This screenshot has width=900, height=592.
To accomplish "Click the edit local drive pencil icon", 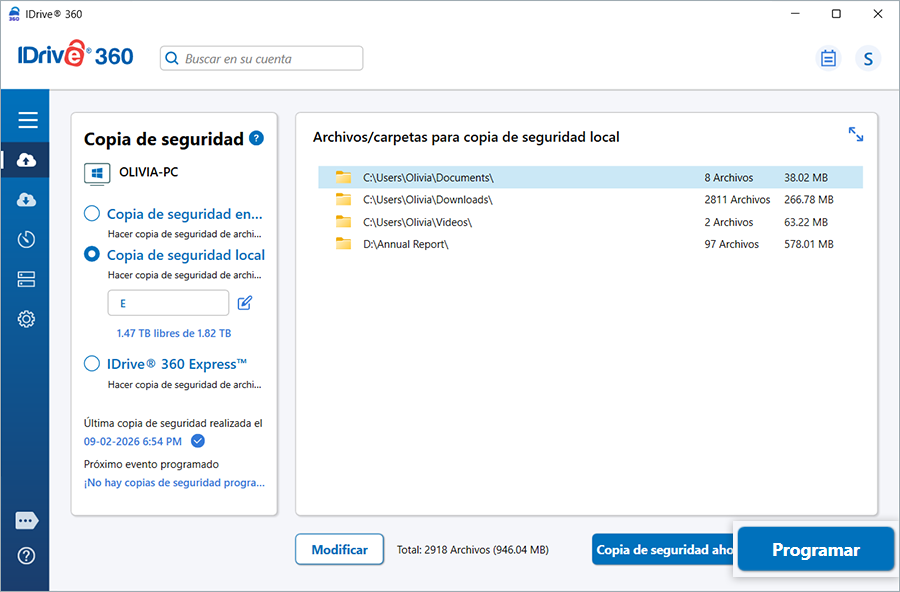I will click(245, 303).
